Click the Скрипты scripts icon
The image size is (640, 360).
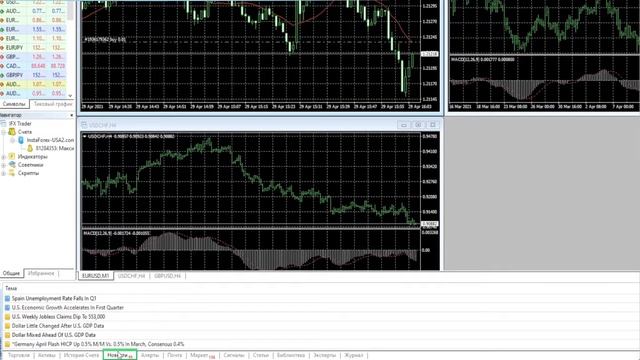pyautogui.click(x=12, y=173)
